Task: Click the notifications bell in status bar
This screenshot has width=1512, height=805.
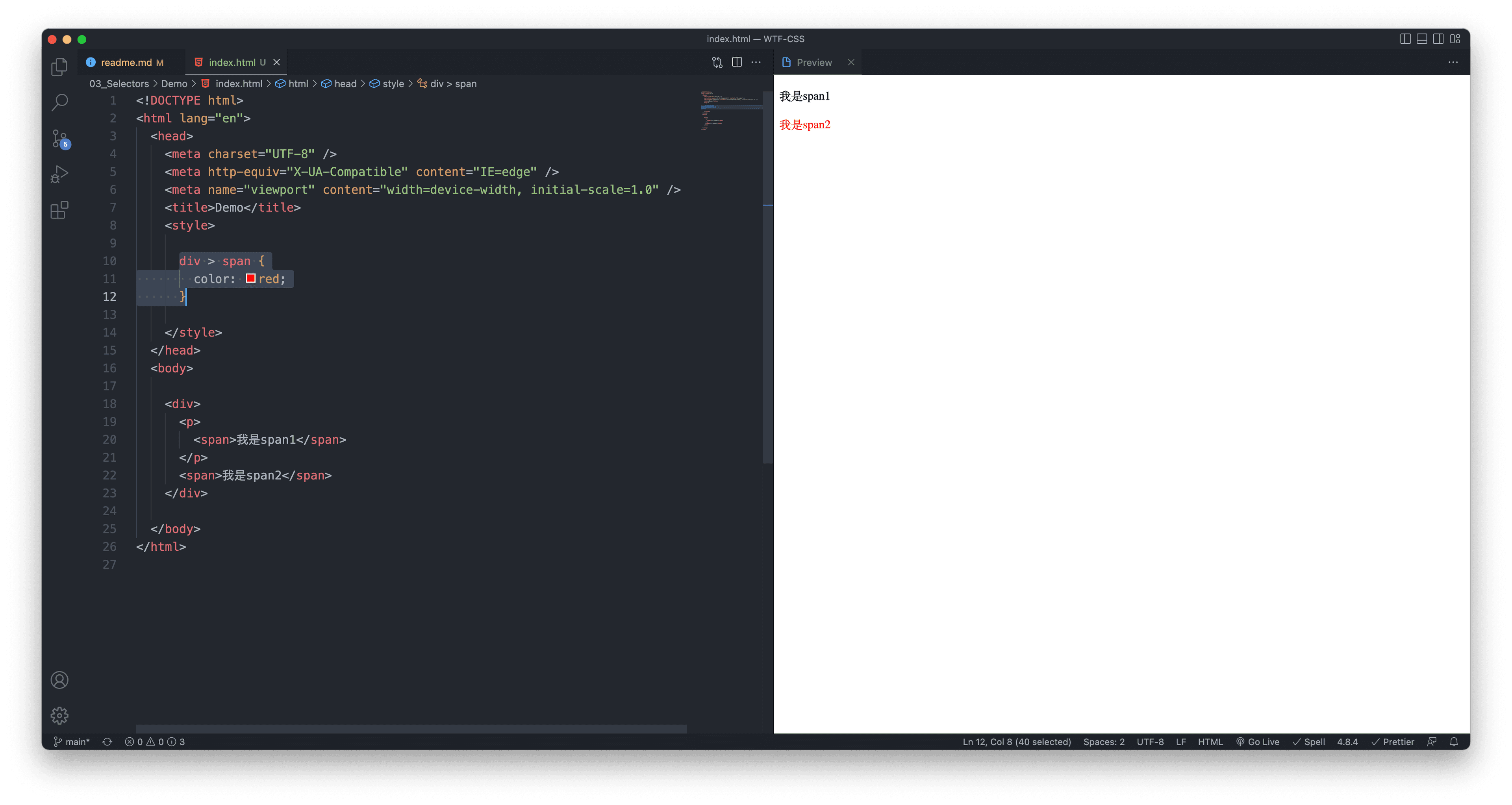Action: coord(1454,742)
